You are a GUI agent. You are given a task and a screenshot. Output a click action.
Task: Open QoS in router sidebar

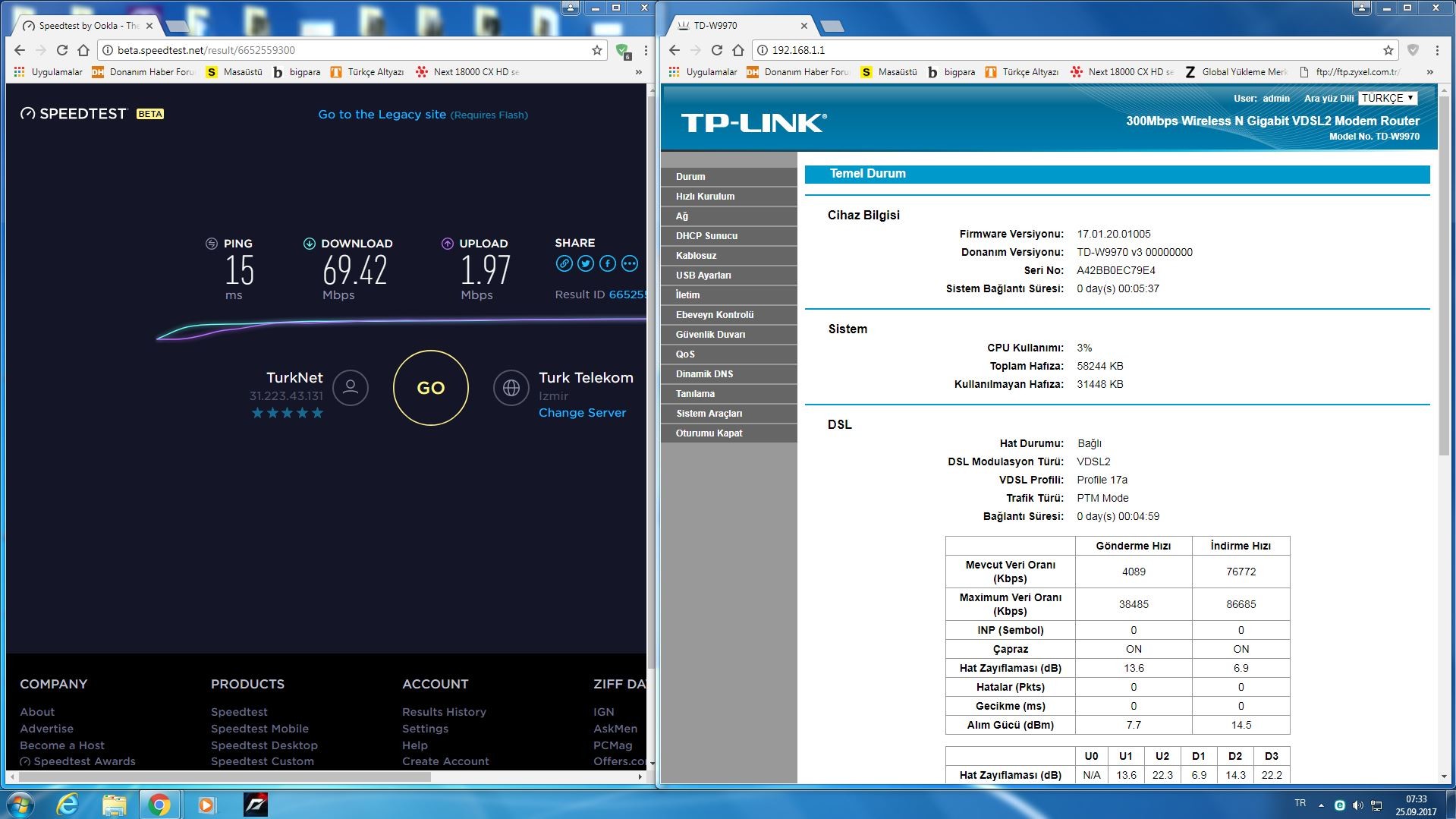pyautogui.click(x=728, y=354)
